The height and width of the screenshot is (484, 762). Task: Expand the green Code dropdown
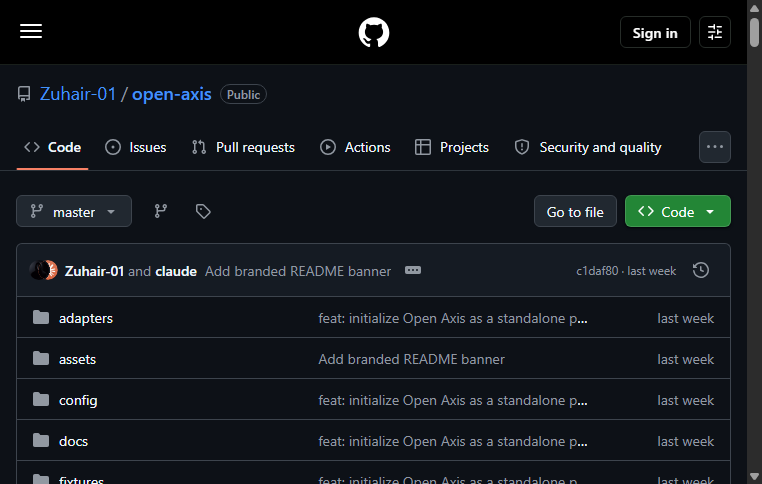click(x=677, y=211)
